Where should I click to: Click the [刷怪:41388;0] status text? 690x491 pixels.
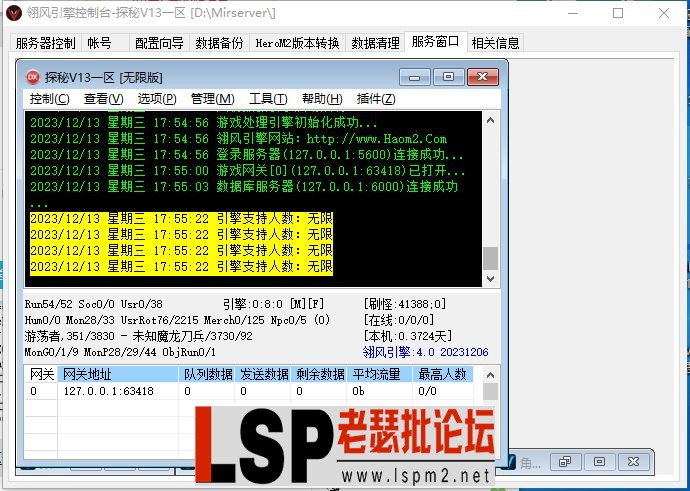tap(405, 304)
